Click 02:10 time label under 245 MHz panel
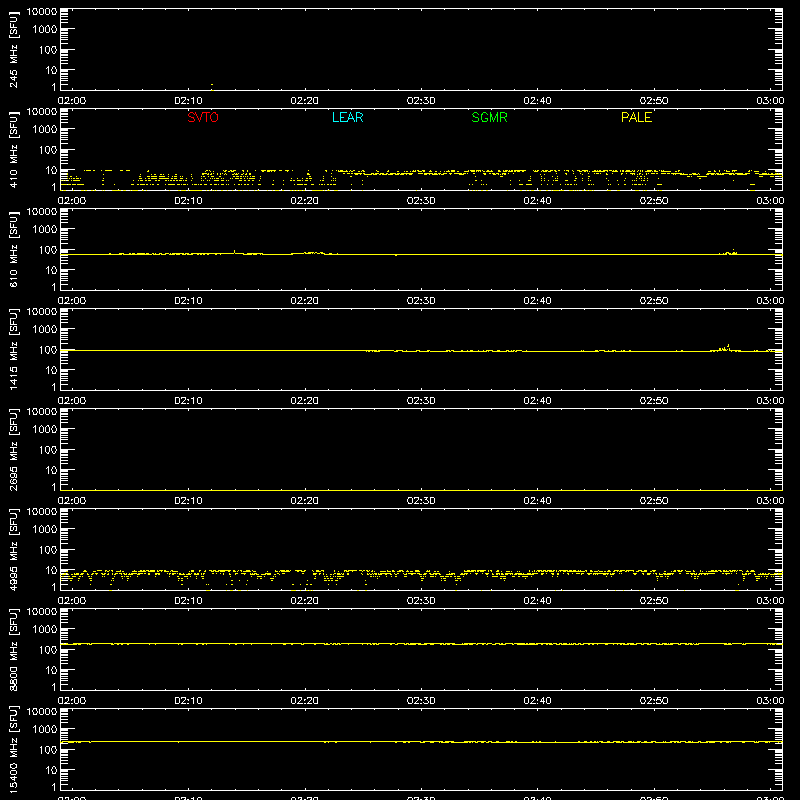The height and width of the screenshot is (800, 800). pyautogui.click(x=188, y=101)
